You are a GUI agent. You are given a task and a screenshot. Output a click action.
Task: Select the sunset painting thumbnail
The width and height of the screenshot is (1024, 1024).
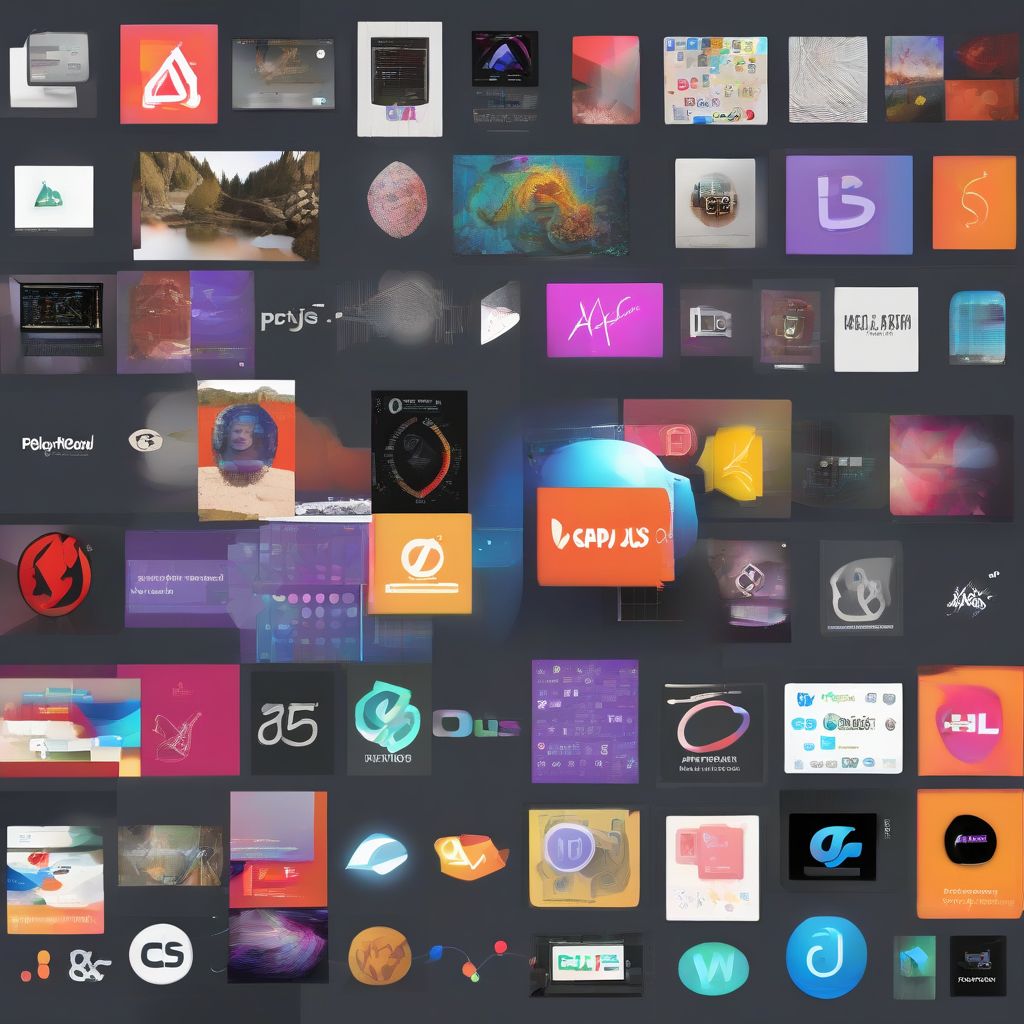click(914, 78)
